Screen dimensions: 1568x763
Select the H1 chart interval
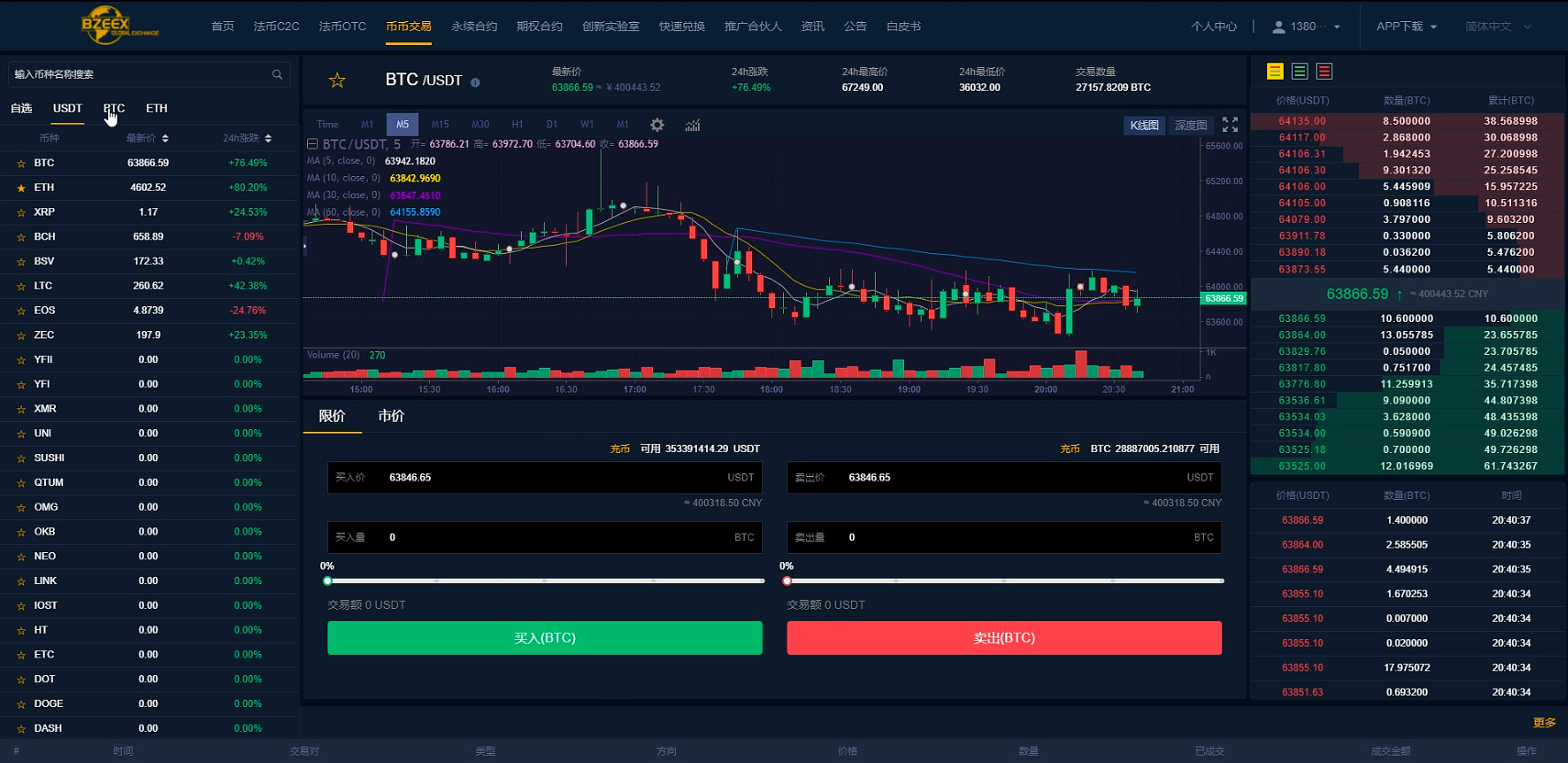[517, 125]
